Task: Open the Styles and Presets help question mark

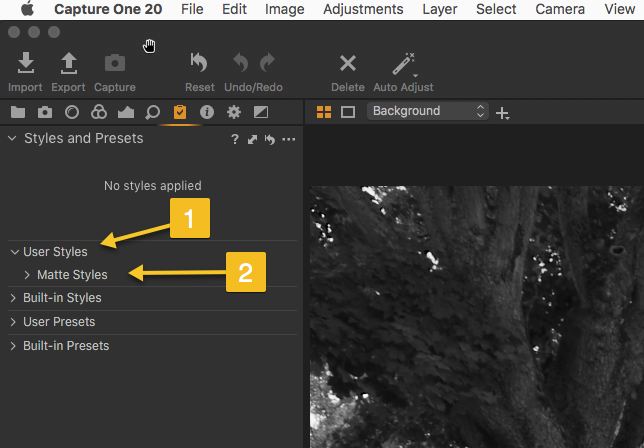Action: click(x=235, y=140)
